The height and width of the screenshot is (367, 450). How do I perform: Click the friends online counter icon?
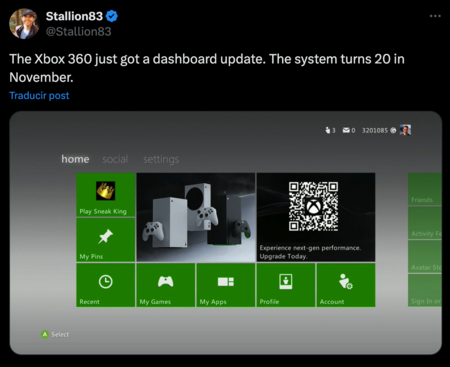point(328,130)
